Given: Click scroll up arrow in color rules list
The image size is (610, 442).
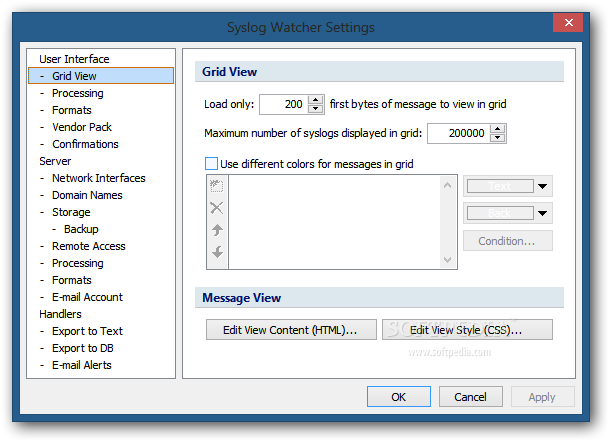Looking at the screenshot, I should pos(447,186).
